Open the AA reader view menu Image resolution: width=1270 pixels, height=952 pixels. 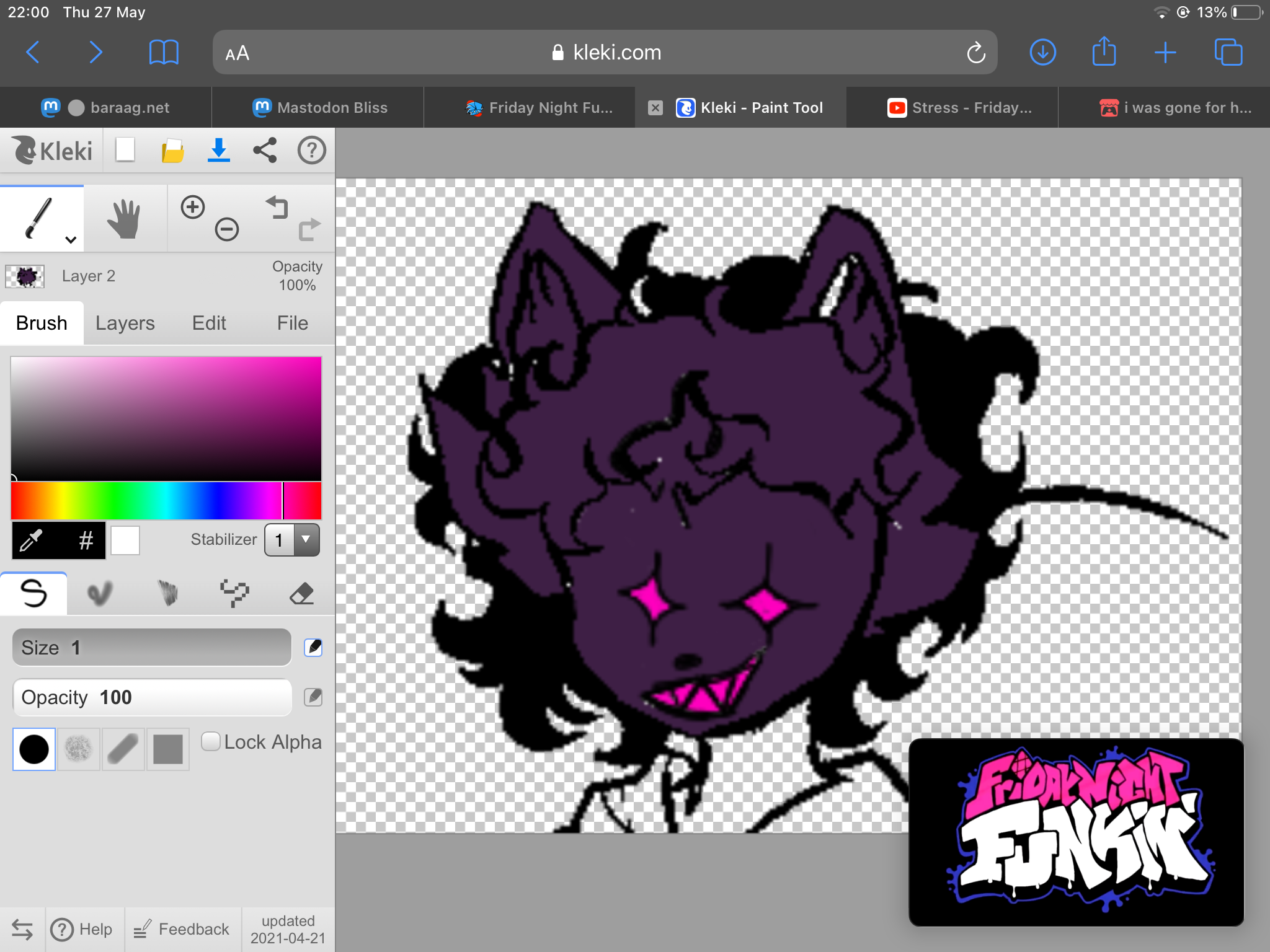click(238, 53)
